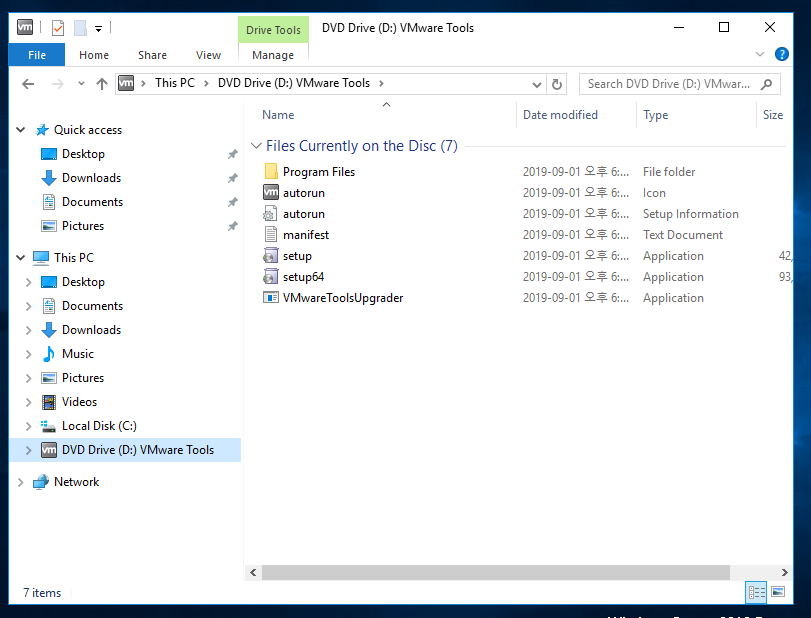Click the VMware icon in title bar
The height and width of the screenshot is (618, 811).
25,27
